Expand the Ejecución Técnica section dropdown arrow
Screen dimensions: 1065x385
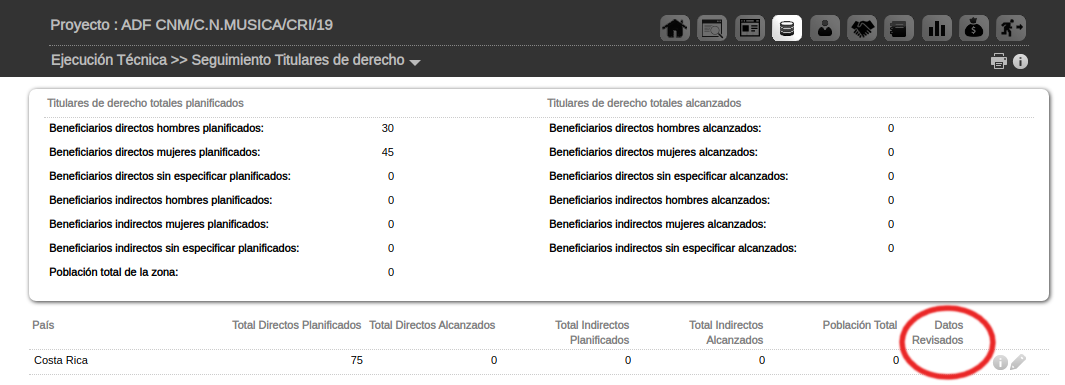click(416, 62)
